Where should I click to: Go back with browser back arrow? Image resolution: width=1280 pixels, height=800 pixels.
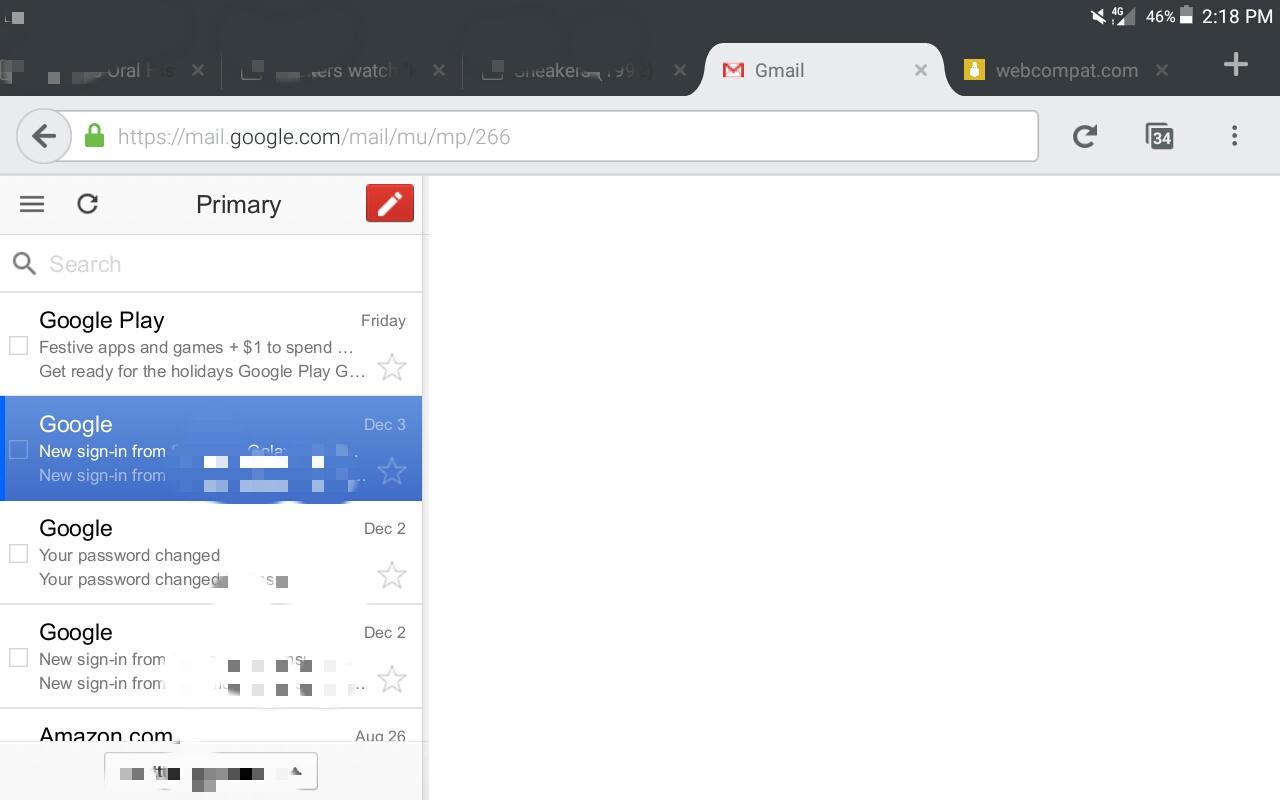(x=43, y=136)
